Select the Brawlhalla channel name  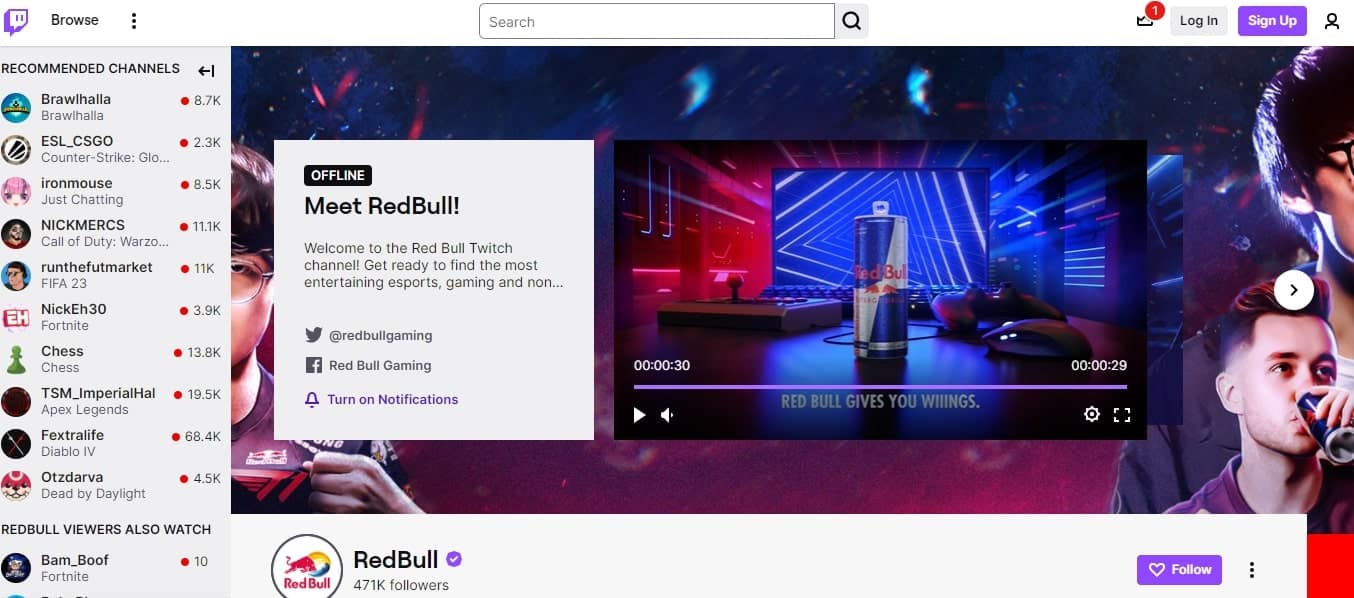[76, 99]
